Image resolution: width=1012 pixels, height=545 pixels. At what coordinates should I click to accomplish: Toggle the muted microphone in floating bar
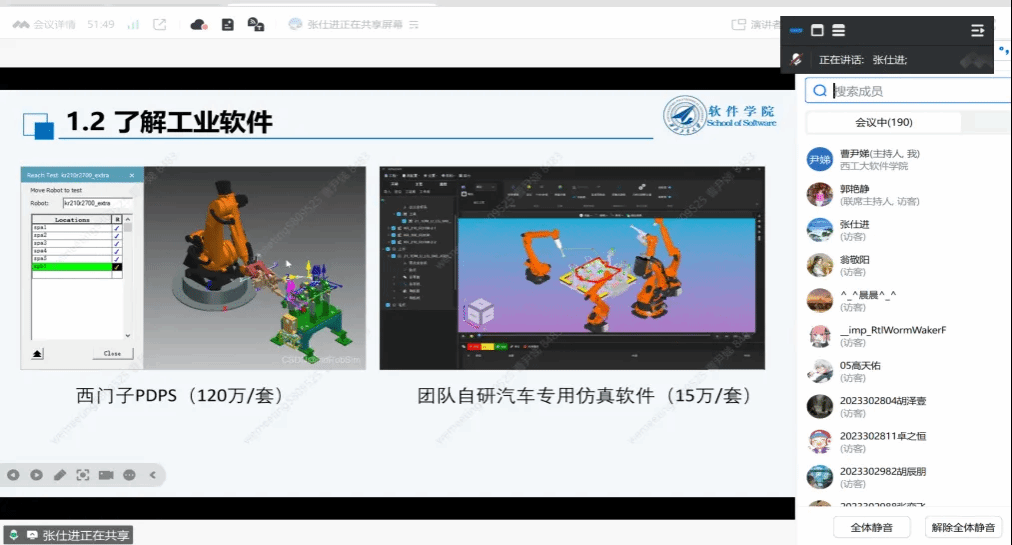796,60
